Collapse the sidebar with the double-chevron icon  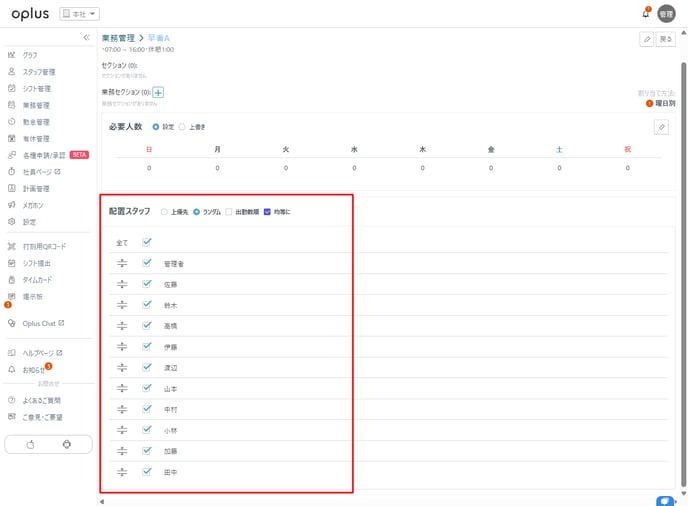pyautogui.click(x=86, y=37)
